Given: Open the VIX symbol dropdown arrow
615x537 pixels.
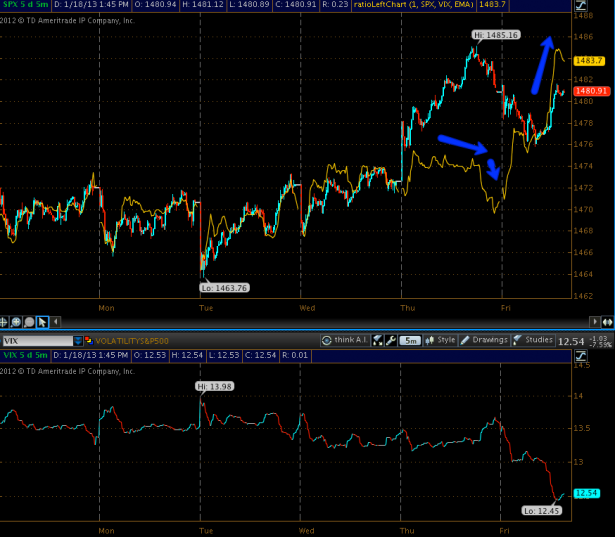Looking at the screenshot, I should (x=78, y=340).
